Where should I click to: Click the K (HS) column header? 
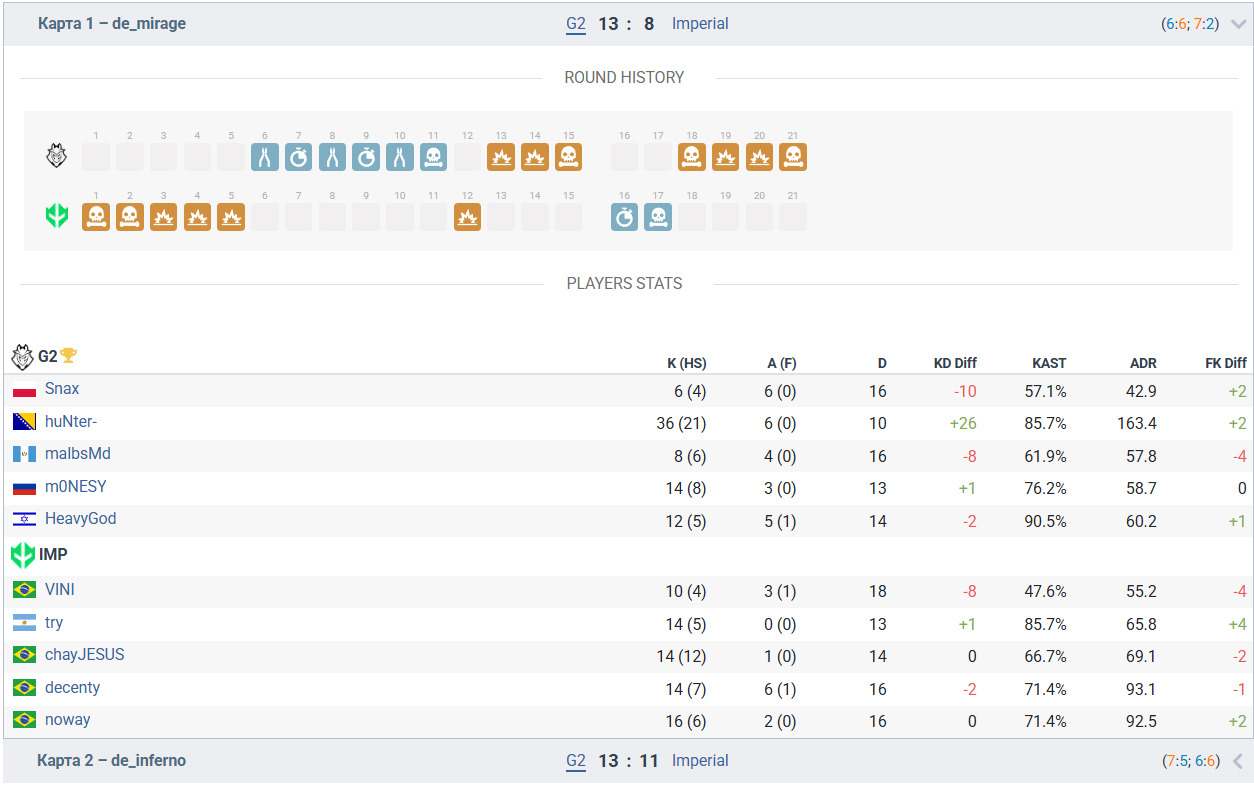687,363
